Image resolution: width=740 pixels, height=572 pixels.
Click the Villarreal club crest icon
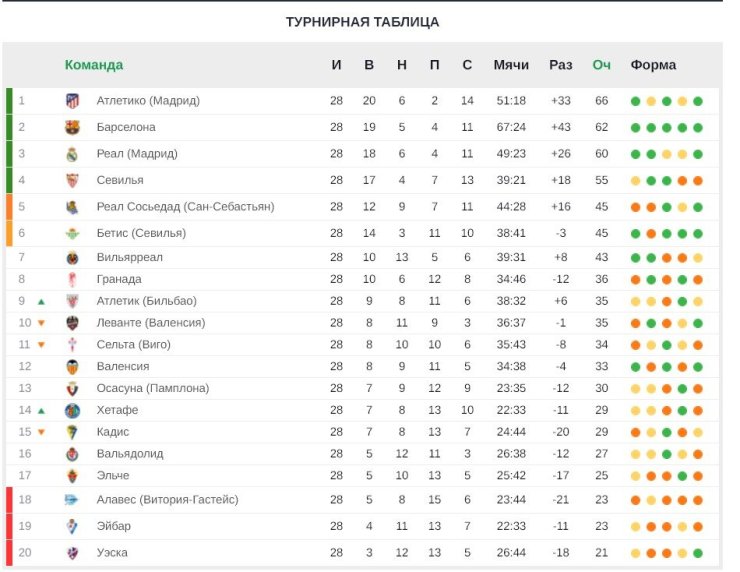coord(72,258)
